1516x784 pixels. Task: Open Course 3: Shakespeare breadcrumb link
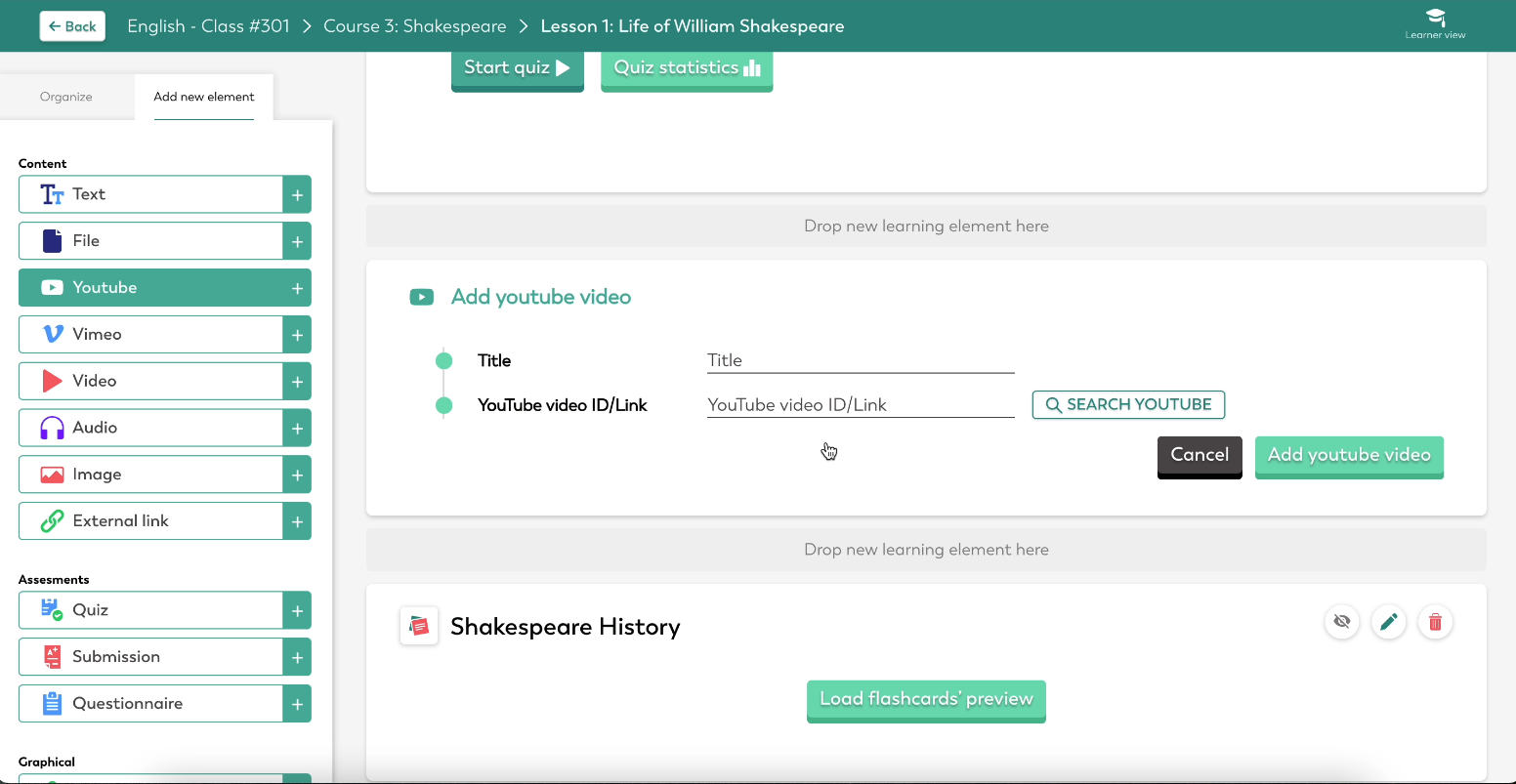click(x=415, y=25)
